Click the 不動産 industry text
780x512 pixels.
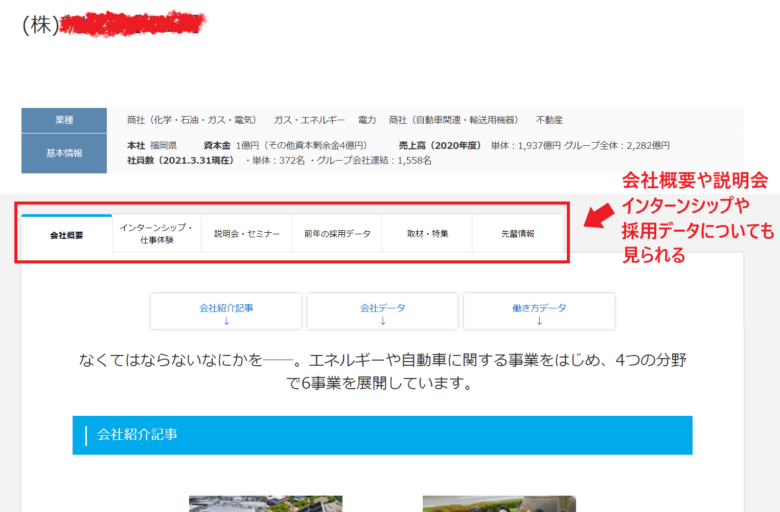point(549,120)
